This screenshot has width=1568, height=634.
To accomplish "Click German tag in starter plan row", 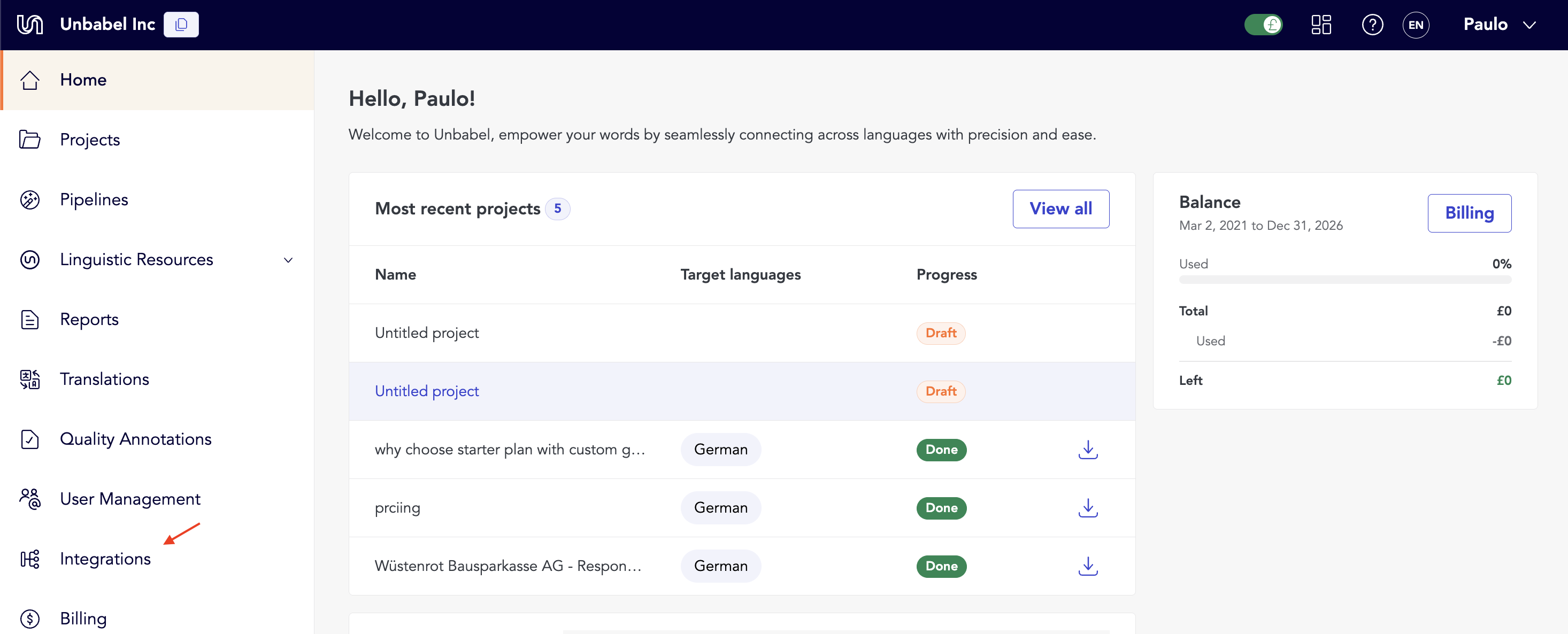I will [x=721, y=450].
